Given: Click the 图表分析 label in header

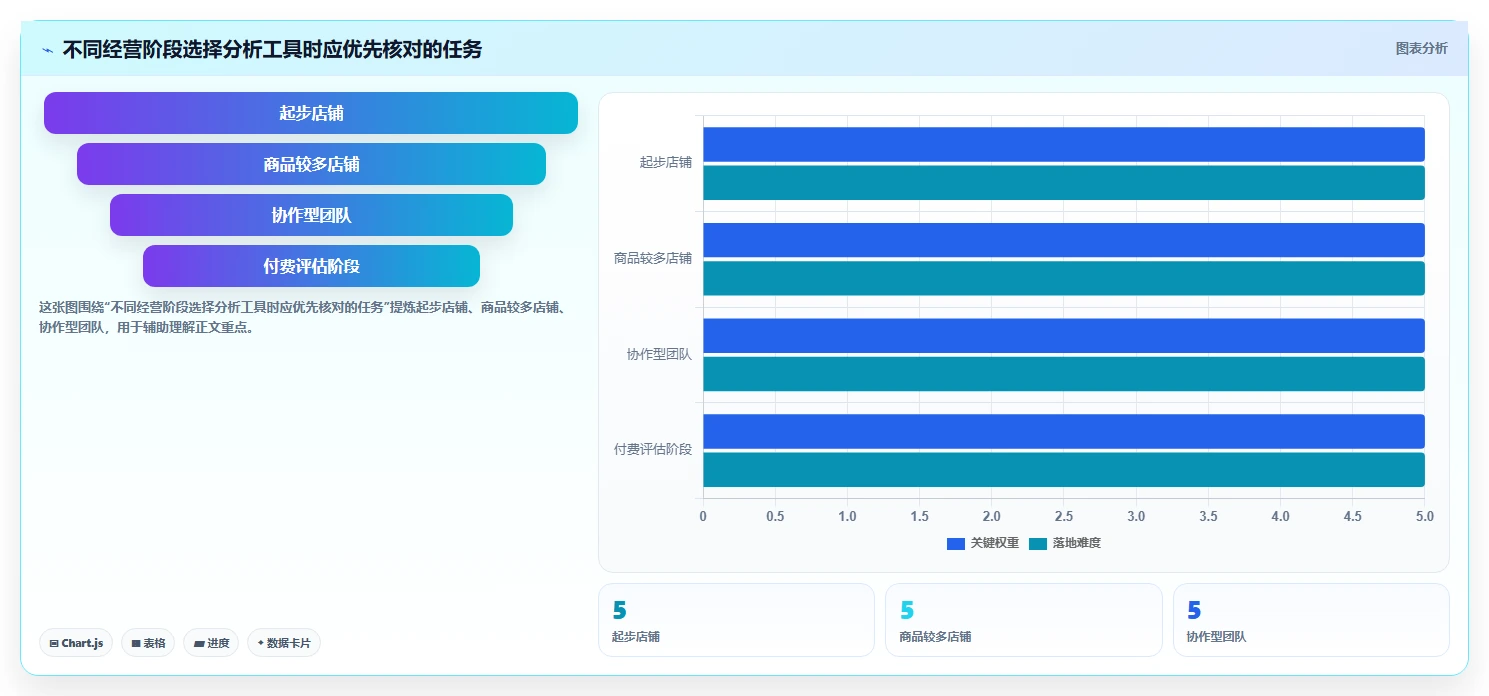Looking at the screenshot, I should [x=1421, y=48].
